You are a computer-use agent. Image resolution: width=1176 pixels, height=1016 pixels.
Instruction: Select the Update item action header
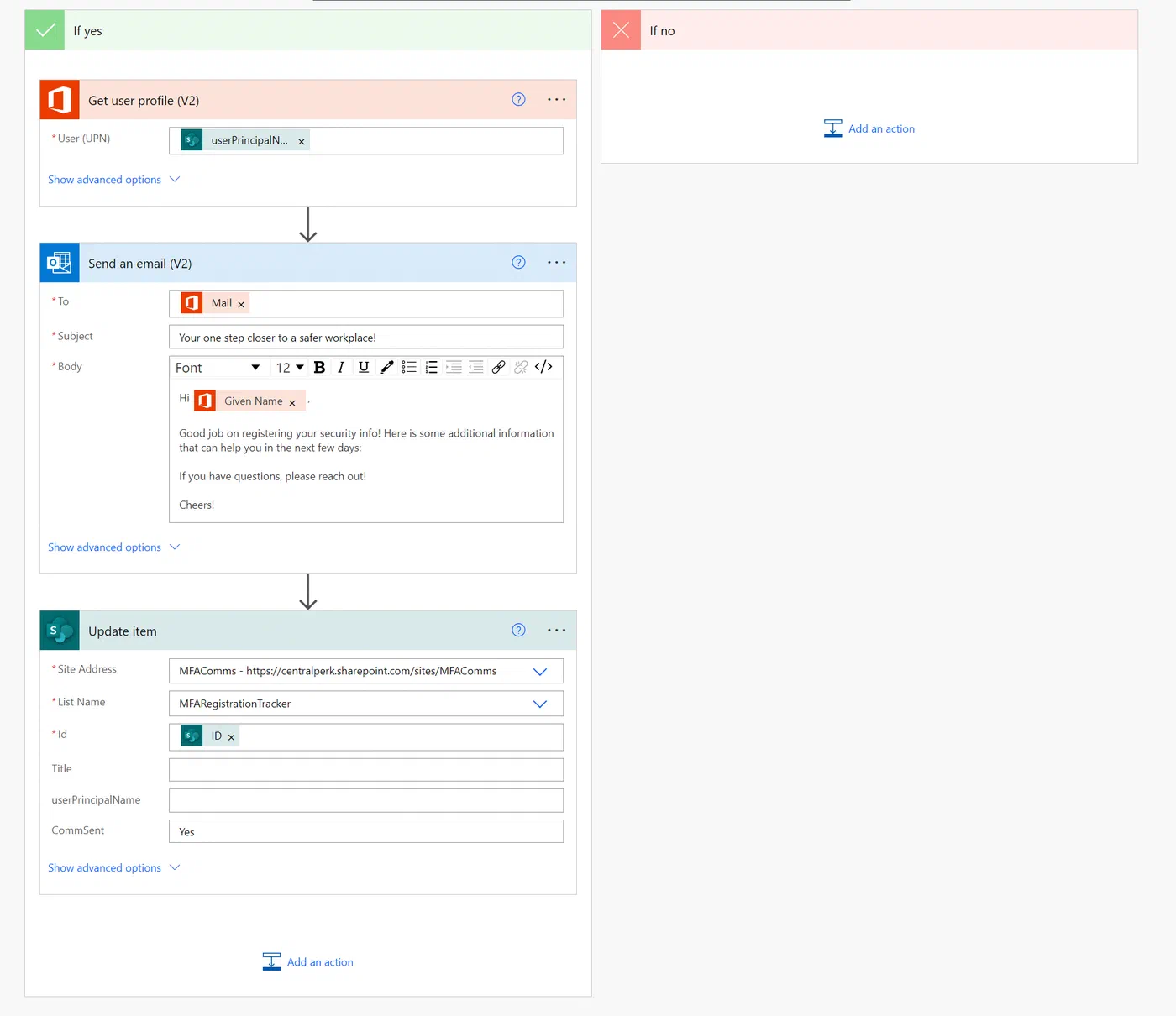308,631
